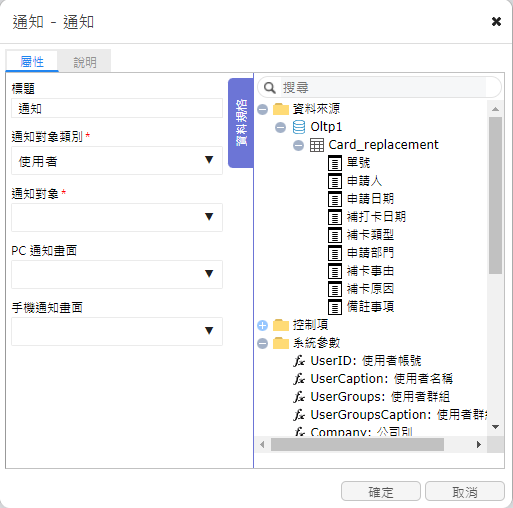This screenshot has width=513, height=508.
Task: Select the UserID function icon
Action: click(x=299, y=361)
